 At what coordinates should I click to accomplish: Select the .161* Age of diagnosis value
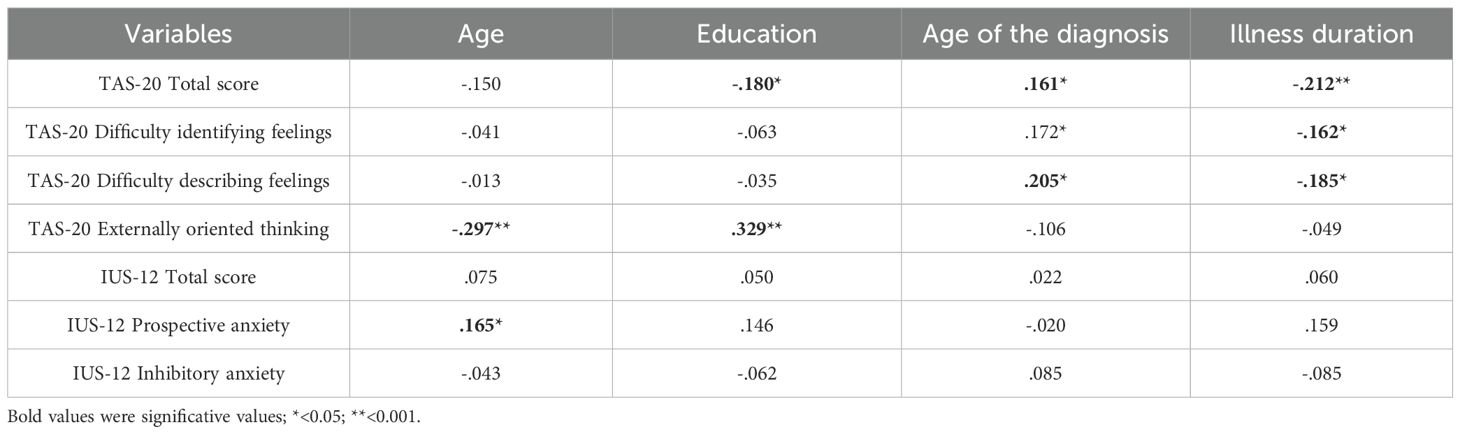pos(1046,84)
